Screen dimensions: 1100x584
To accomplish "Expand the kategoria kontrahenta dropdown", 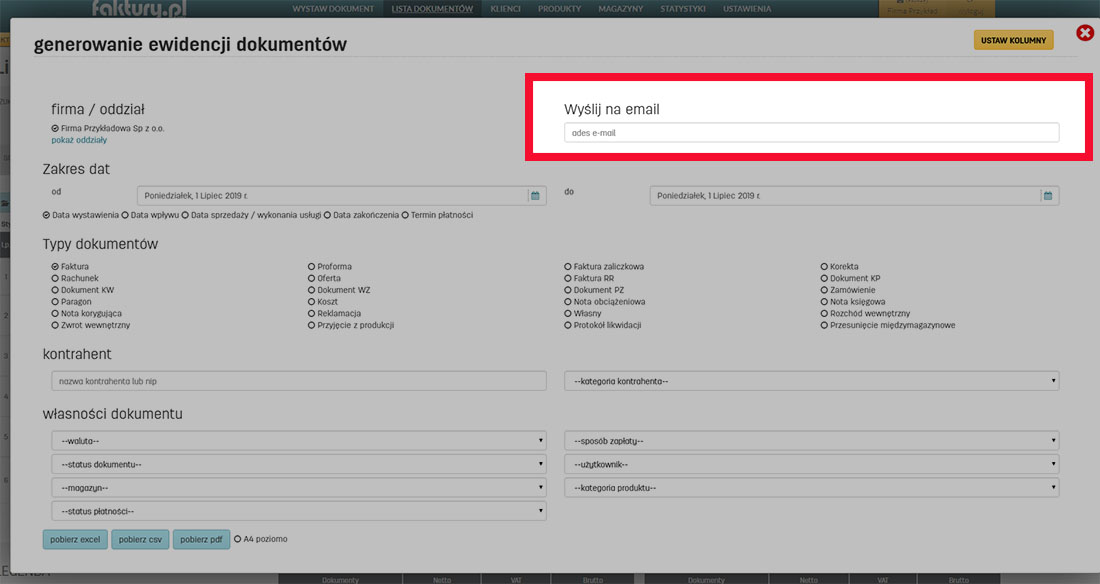I will pos(811,381).
